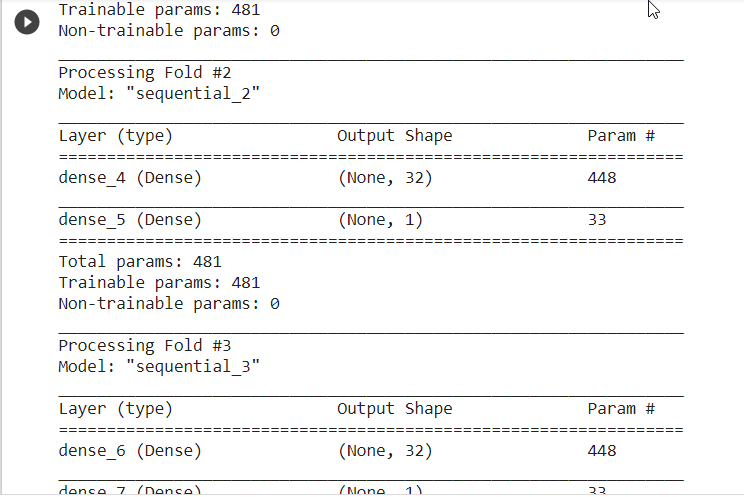
Task: Click the dense_6 (Dense) layer name
Action: pyautogui.click(x=130, y=451)
